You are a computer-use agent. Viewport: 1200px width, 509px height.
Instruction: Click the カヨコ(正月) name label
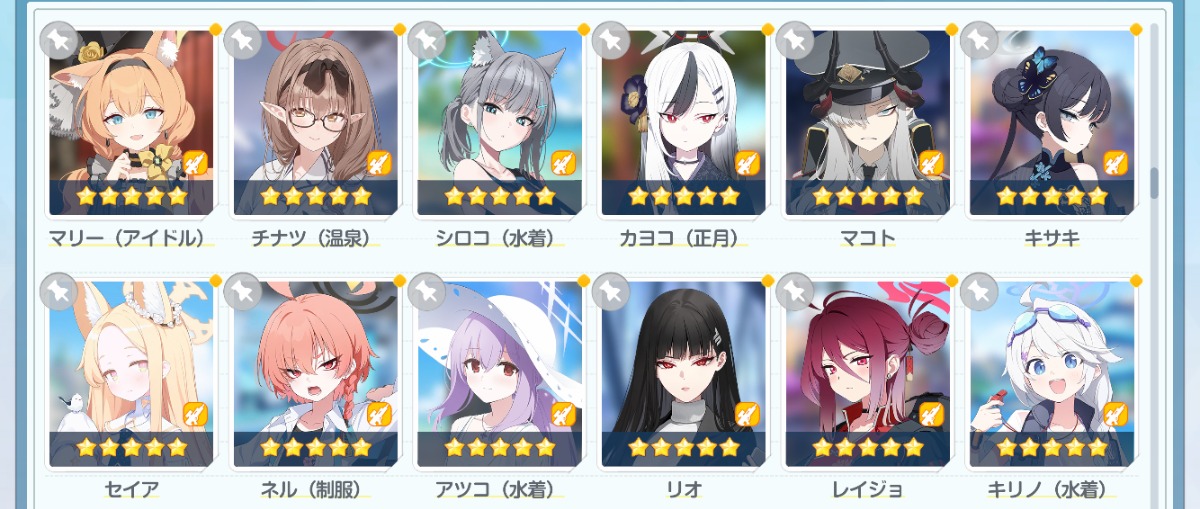point(683,238)
